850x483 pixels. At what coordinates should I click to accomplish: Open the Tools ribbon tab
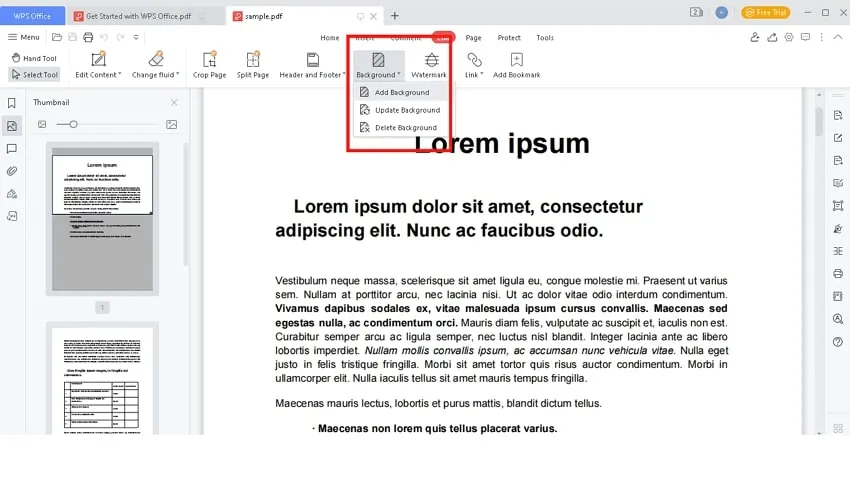click(x=545, y=38)
